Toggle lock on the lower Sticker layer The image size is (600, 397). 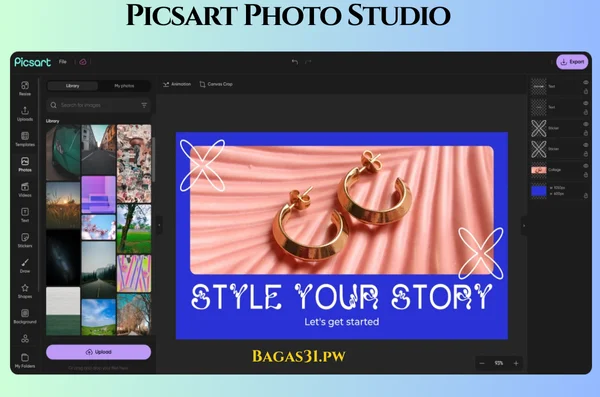(585, 154)
